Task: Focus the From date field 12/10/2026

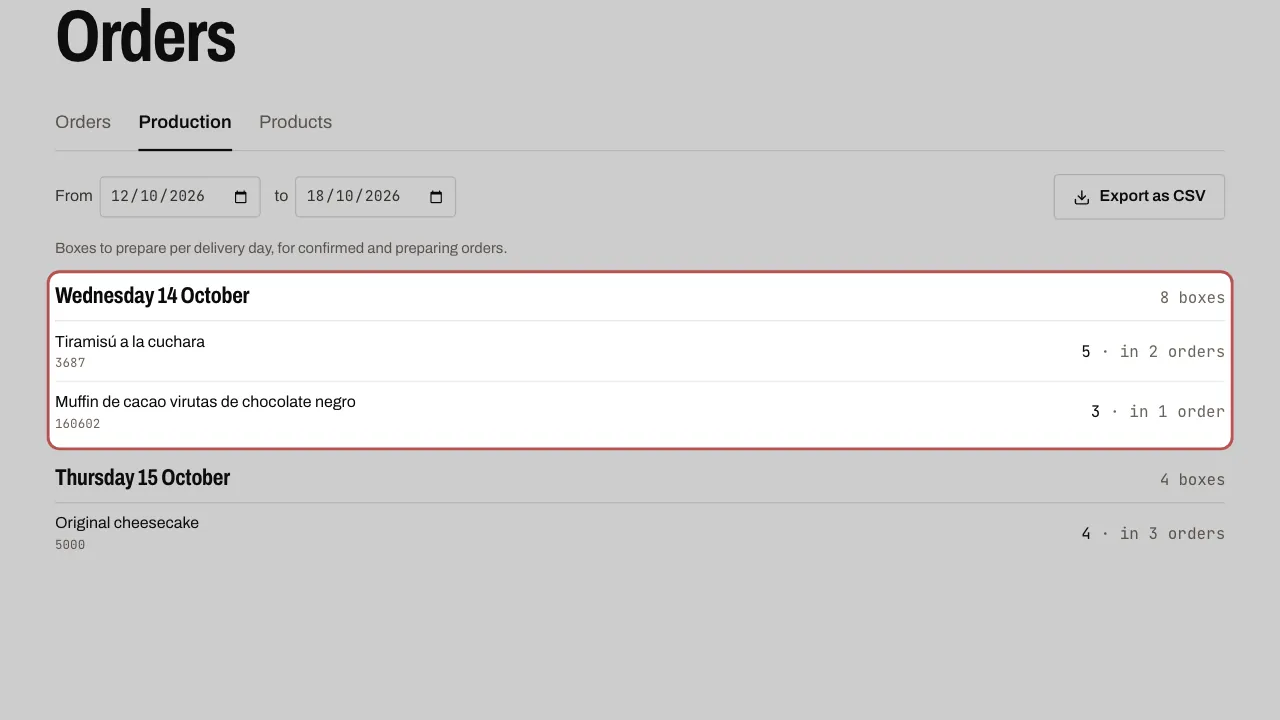Action: [180, 197]
